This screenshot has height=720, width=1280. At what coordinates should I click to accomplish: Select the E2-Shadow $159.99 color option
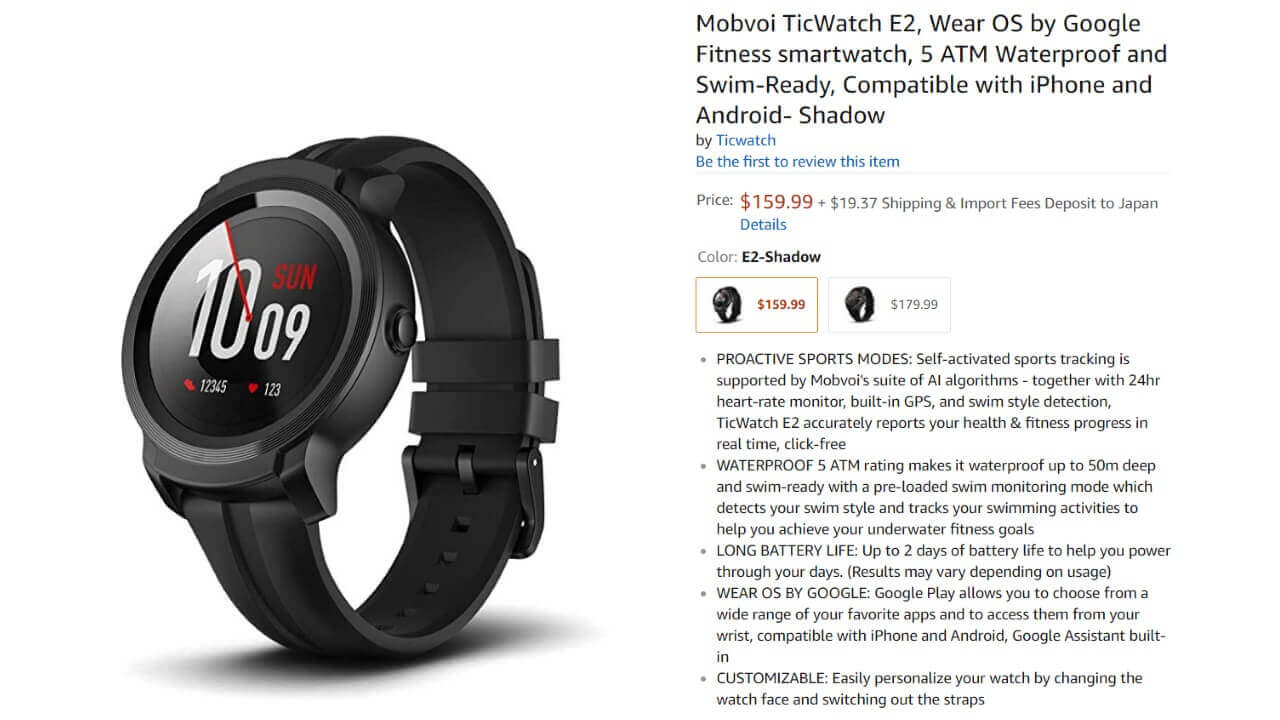pyautogui.click(x=756, y=304)
